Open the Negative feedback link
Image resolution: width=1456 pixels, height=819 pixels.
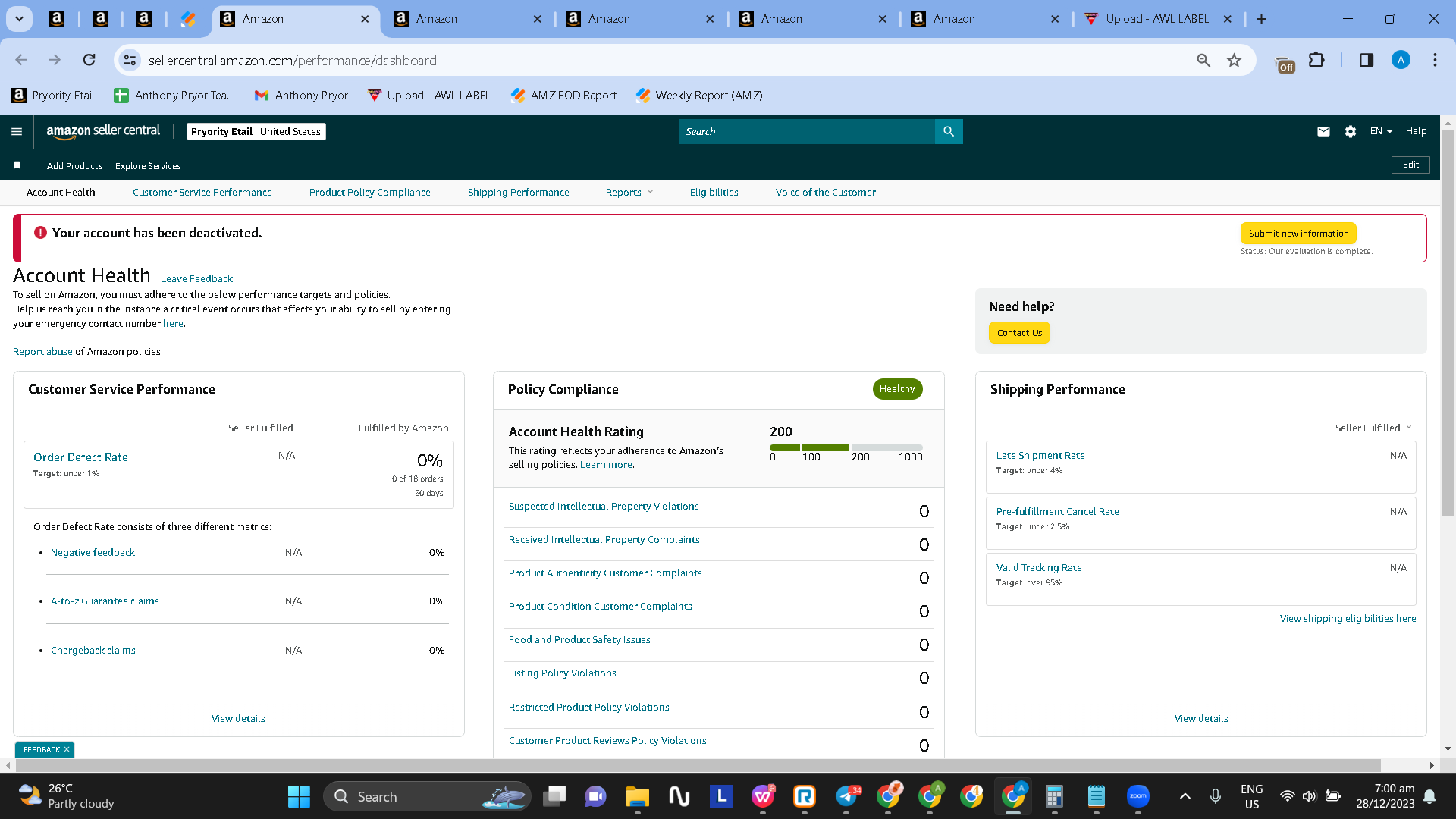click(x=93, y=553)
